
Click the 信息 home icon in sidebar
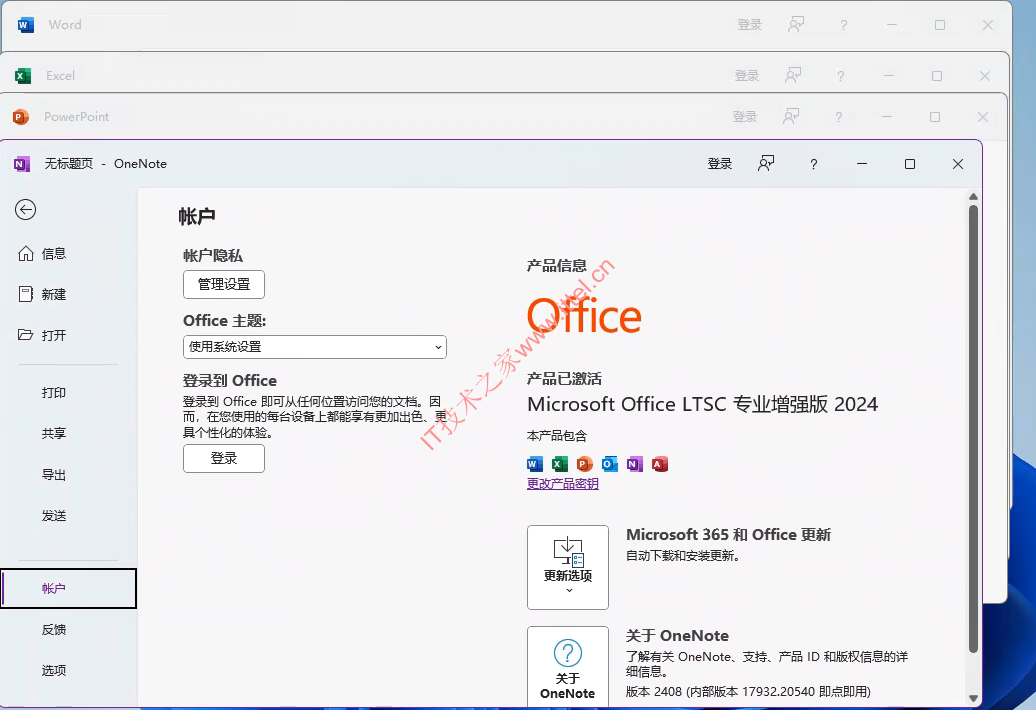(x=26, y=254)
